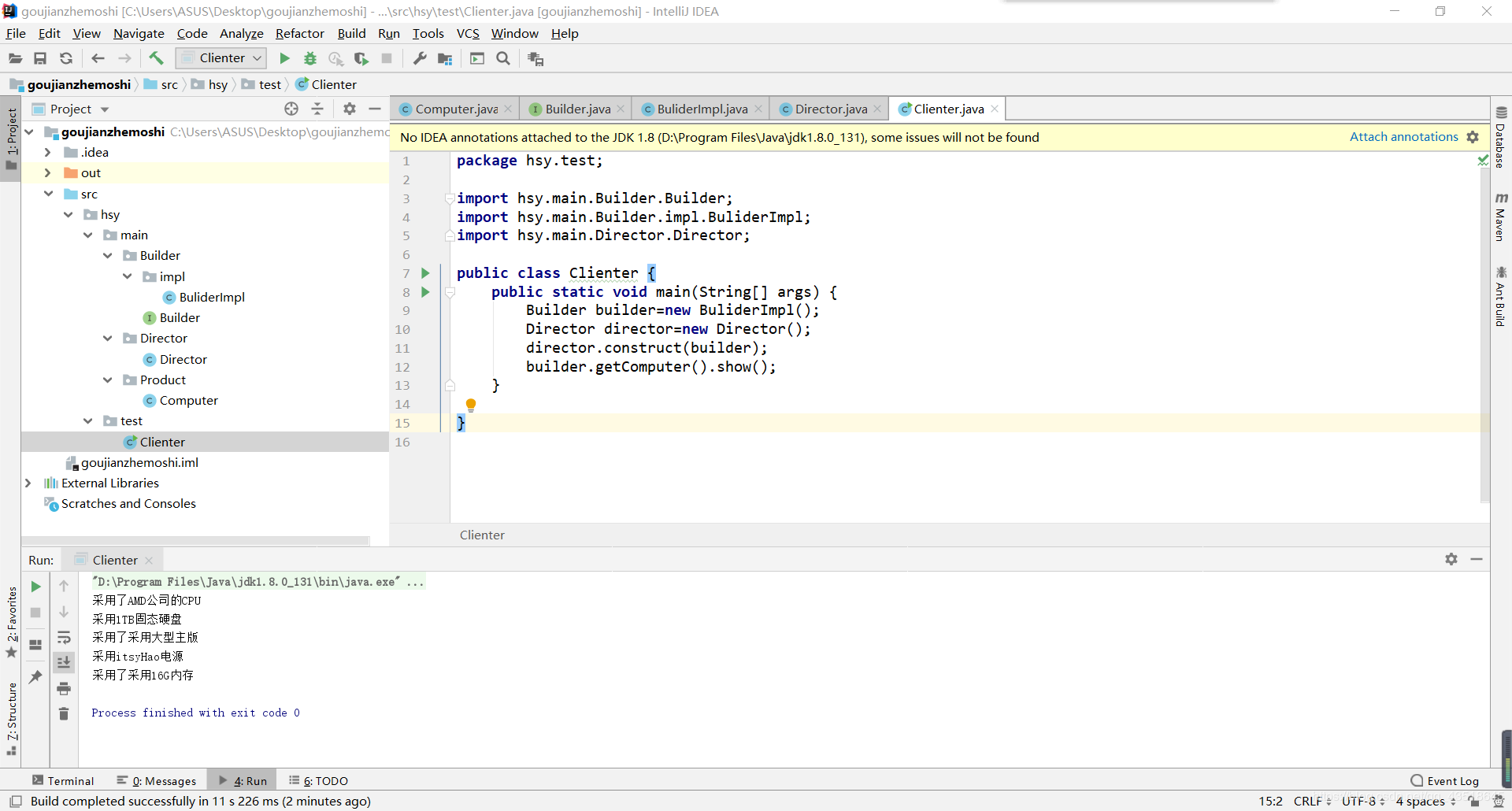Click the intention lightbulb in the editor
1512x811 pixels.
click(x=471, y=405)
